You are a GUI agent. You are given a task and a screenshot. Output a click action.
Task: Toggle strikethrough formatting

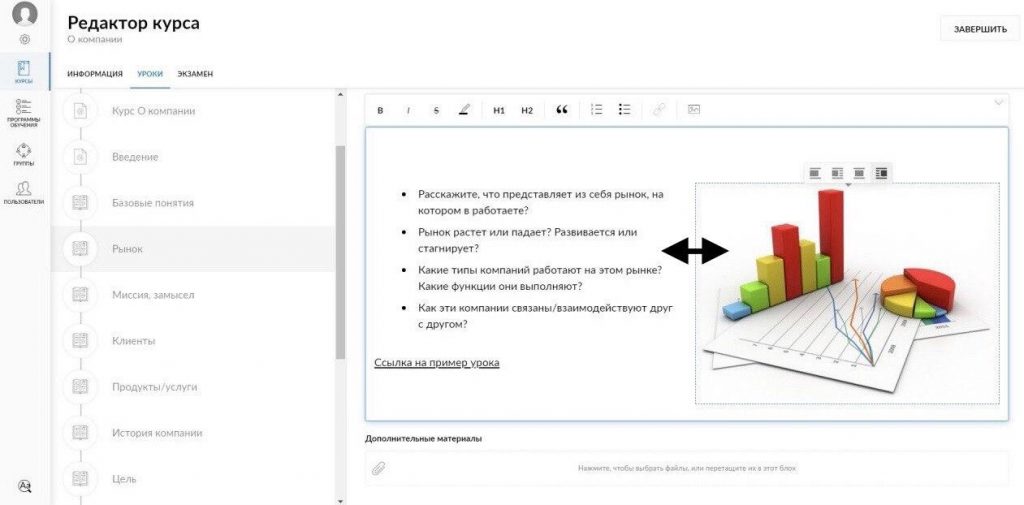(x=436, y=110)
